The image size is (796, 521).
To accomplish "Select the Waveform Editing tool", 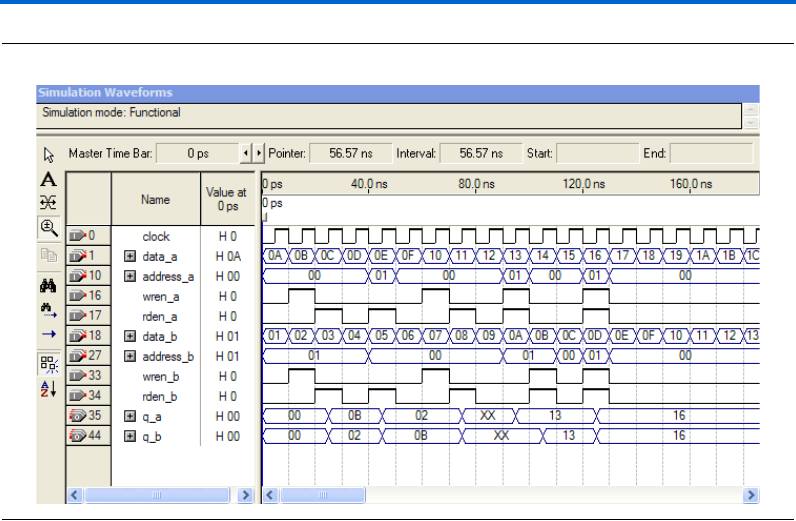I will click(x=48, y=202).
